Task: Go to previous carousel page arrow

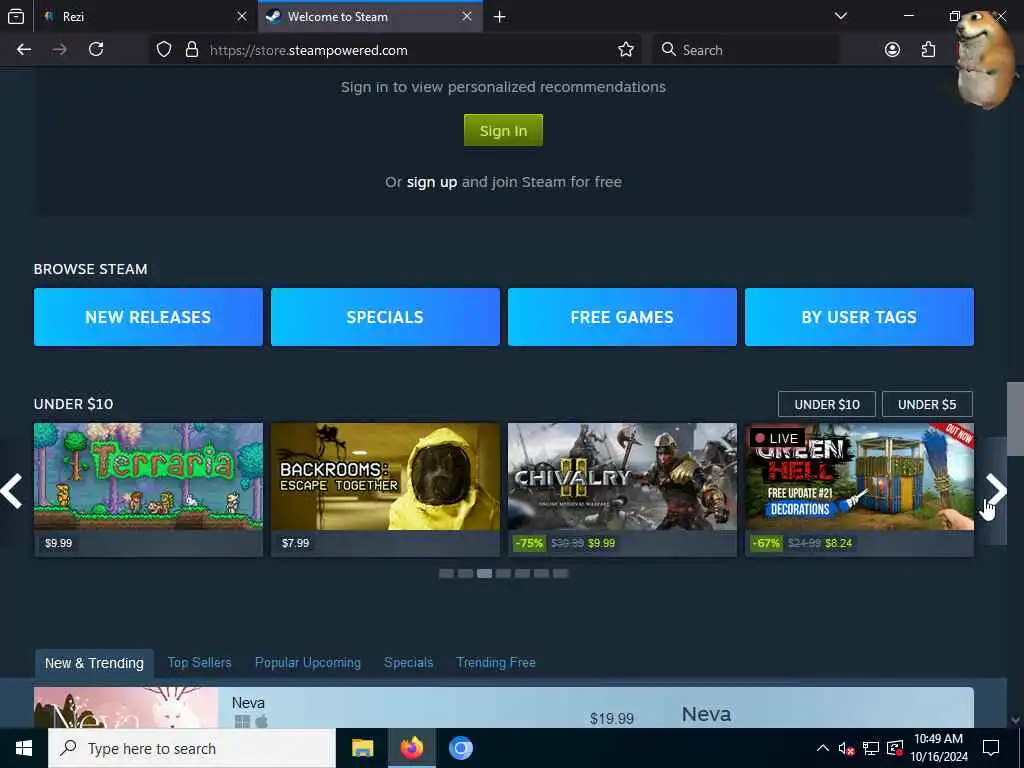Action: click(12, 491)
